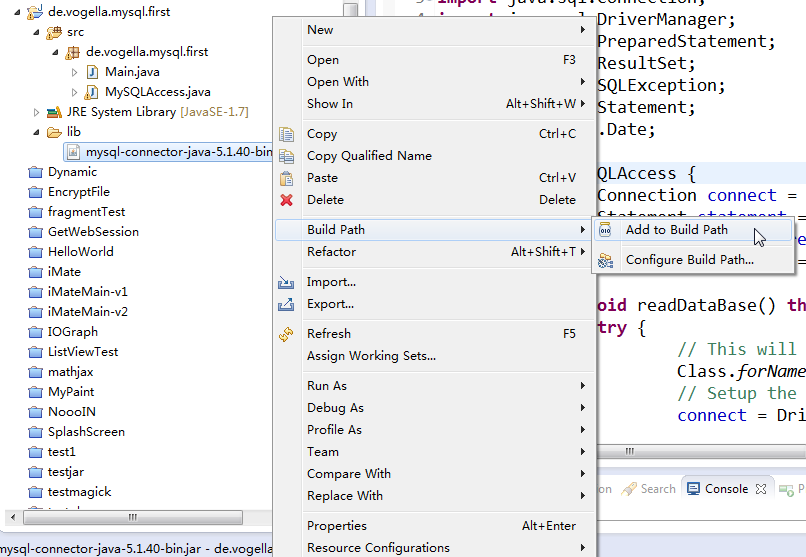Select the HelloWorld project
Viewport: 806px width, 557px height.
80,252
